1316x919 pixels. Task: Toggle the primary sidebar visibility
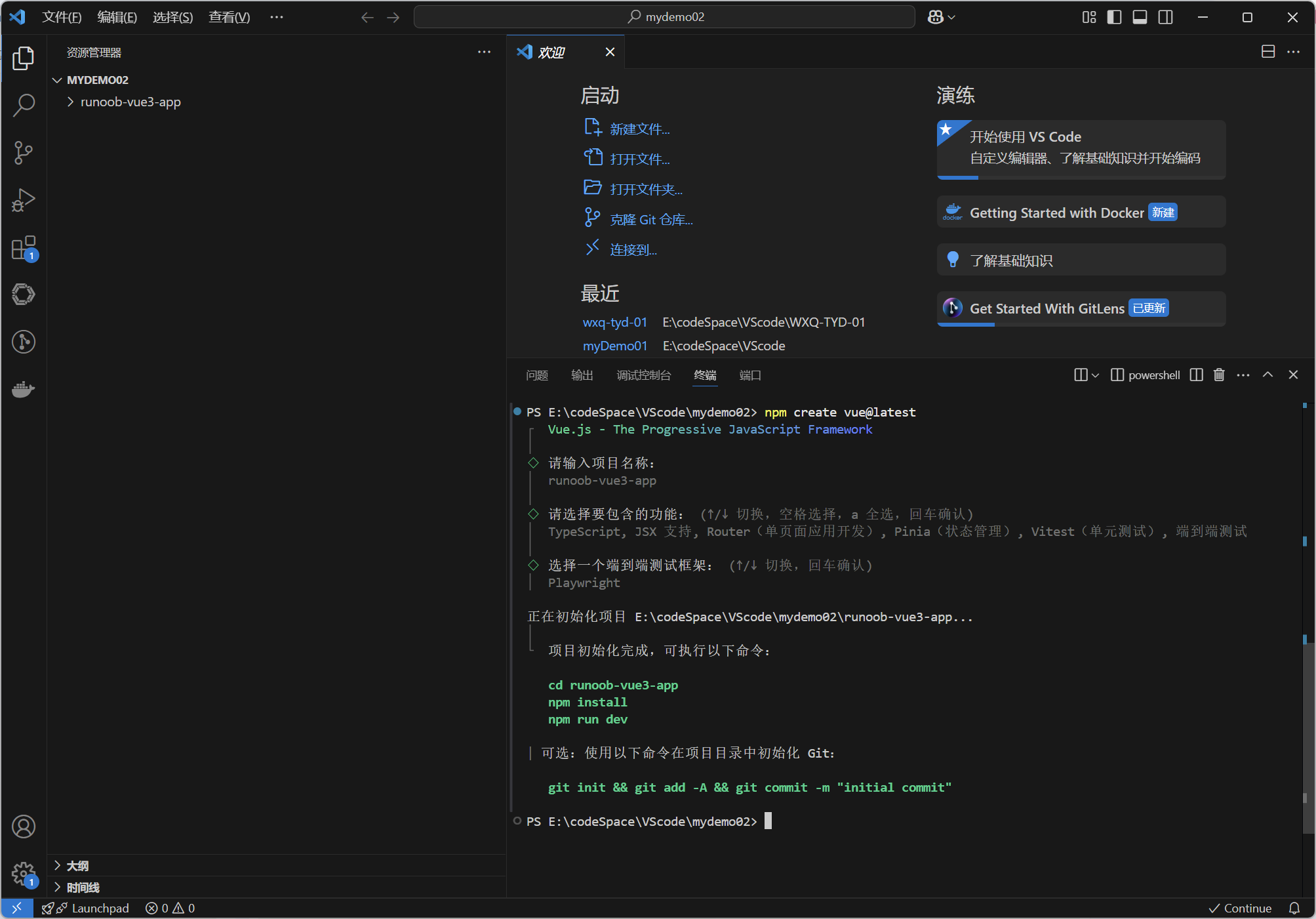coord(1114,17)
